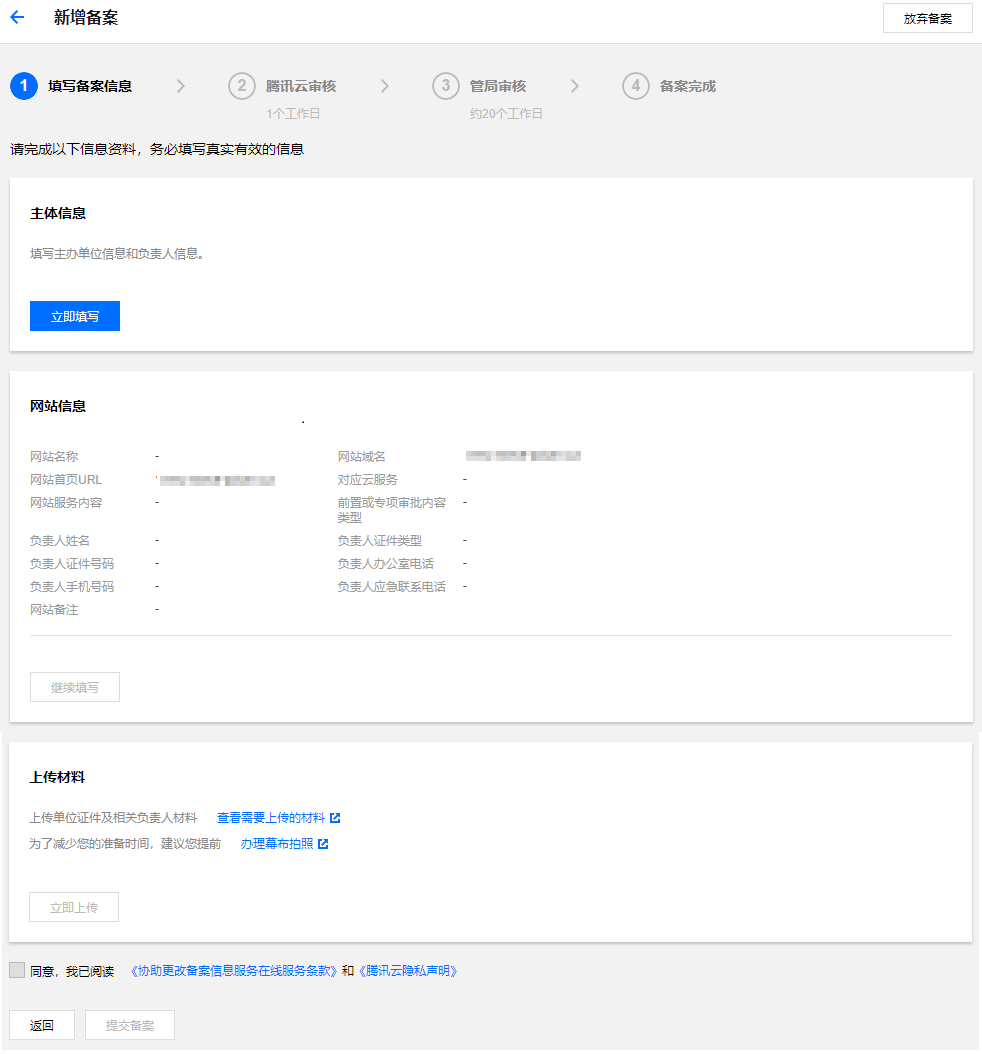
Task: Click step 1 circle icon
Action: (24, 86)
